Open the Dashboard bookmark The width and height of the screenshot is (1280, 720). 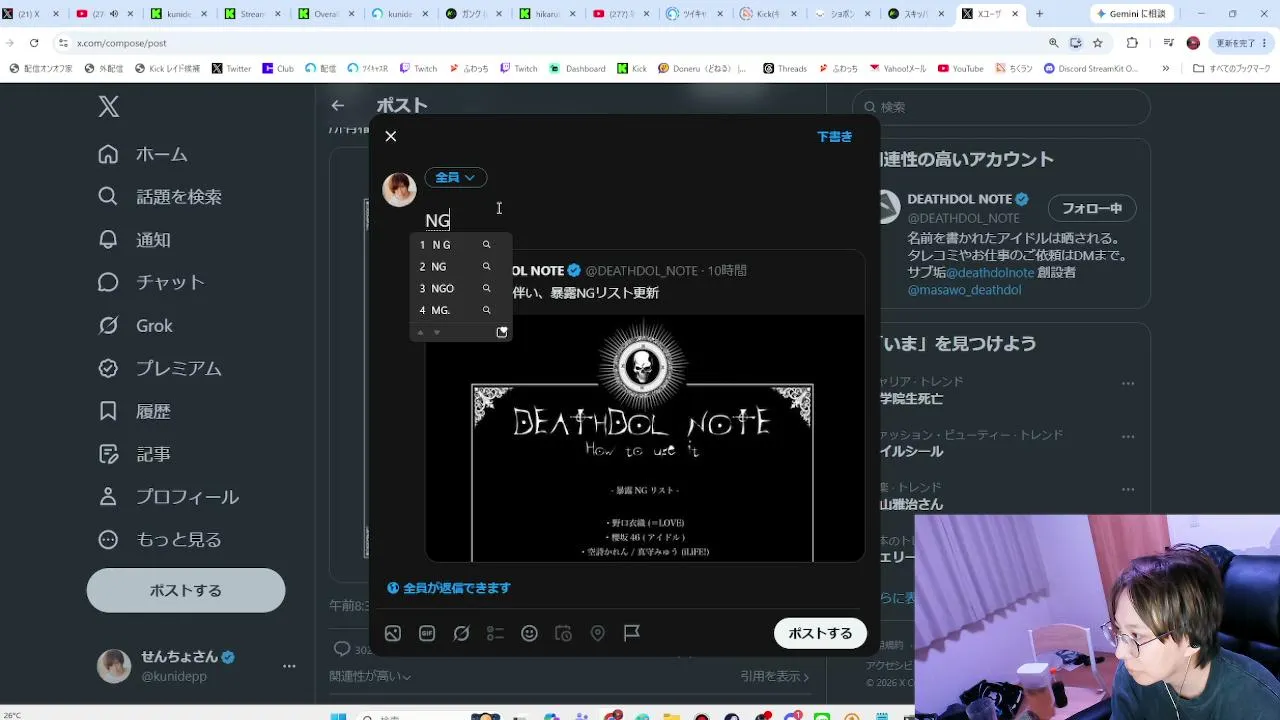tap(578, 69)
